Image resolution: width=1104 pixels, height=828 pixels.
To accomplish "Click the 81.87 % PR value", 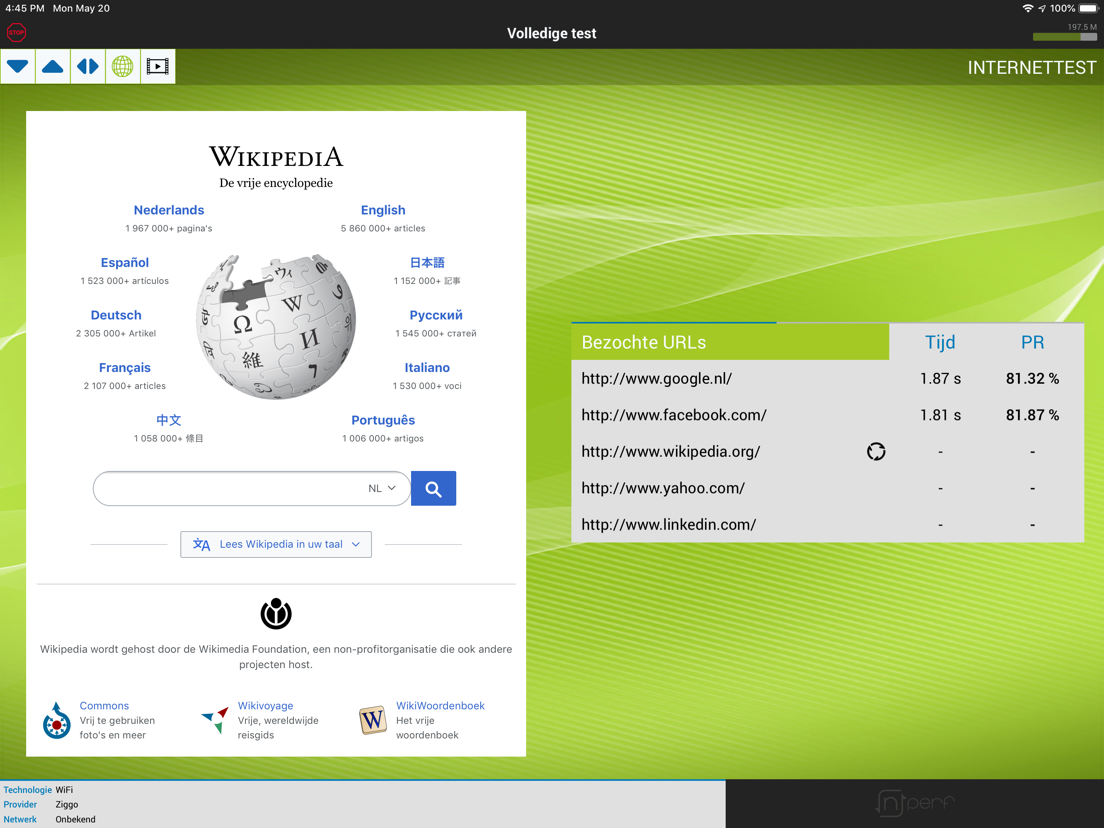I will pyautogui.click(x=1032, y=415).
